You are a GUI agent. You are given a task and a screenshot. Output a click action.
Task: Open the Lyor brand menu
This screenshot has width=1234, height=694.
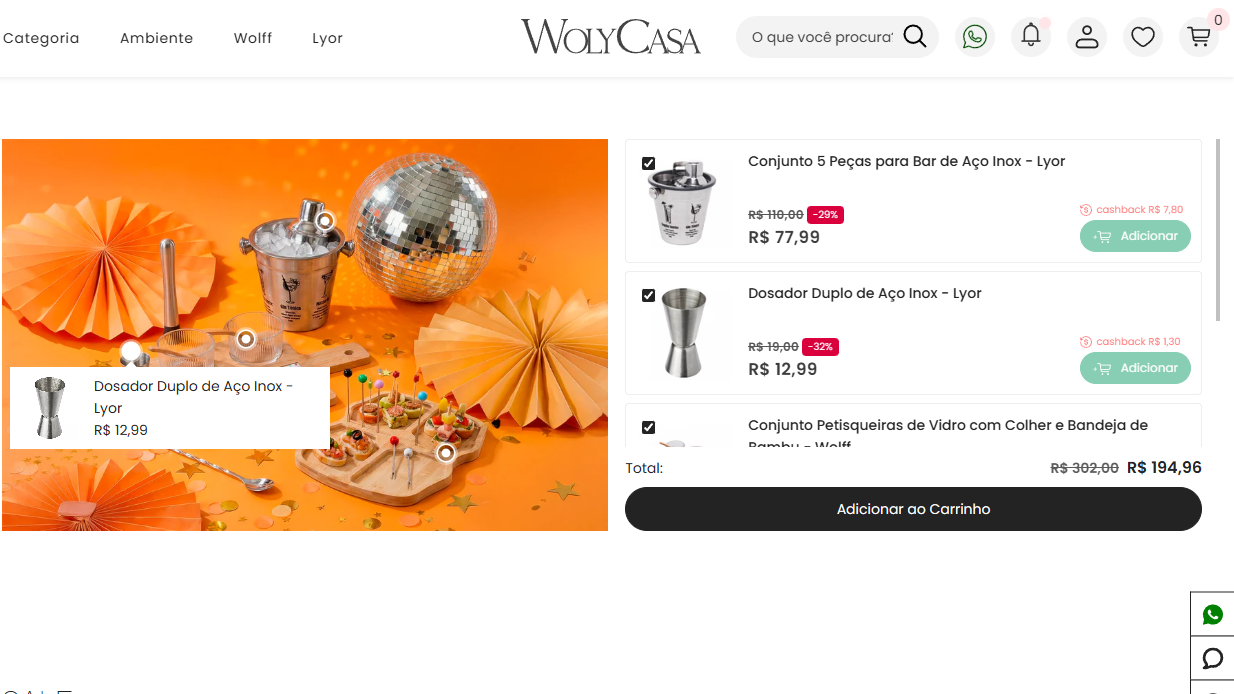pyautogui.click(x=327, y=38)
